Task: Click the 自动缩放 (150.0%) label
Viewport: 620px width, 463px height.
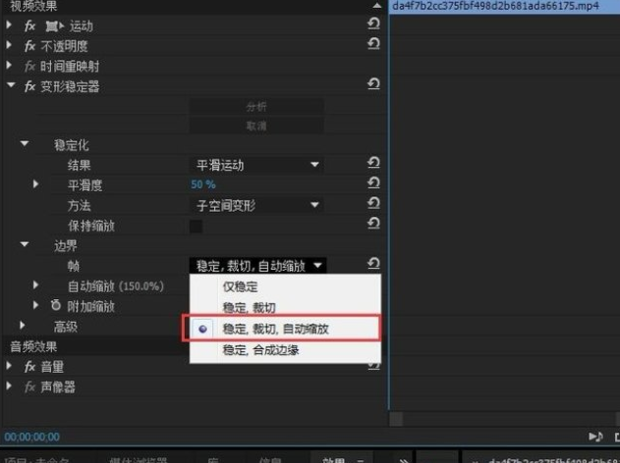Action: [115, 286]
